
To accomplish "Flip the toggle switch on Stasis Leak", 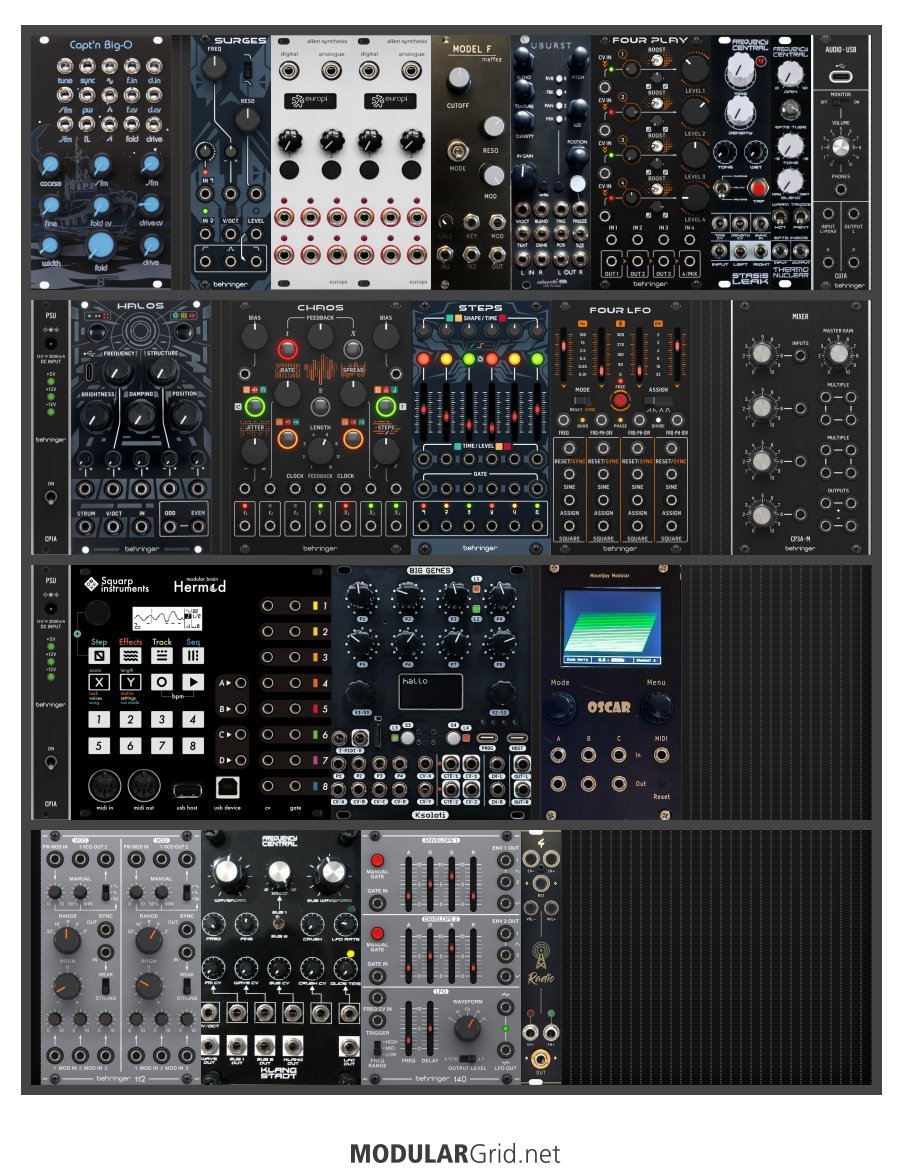I will click(x=723, y=187).
